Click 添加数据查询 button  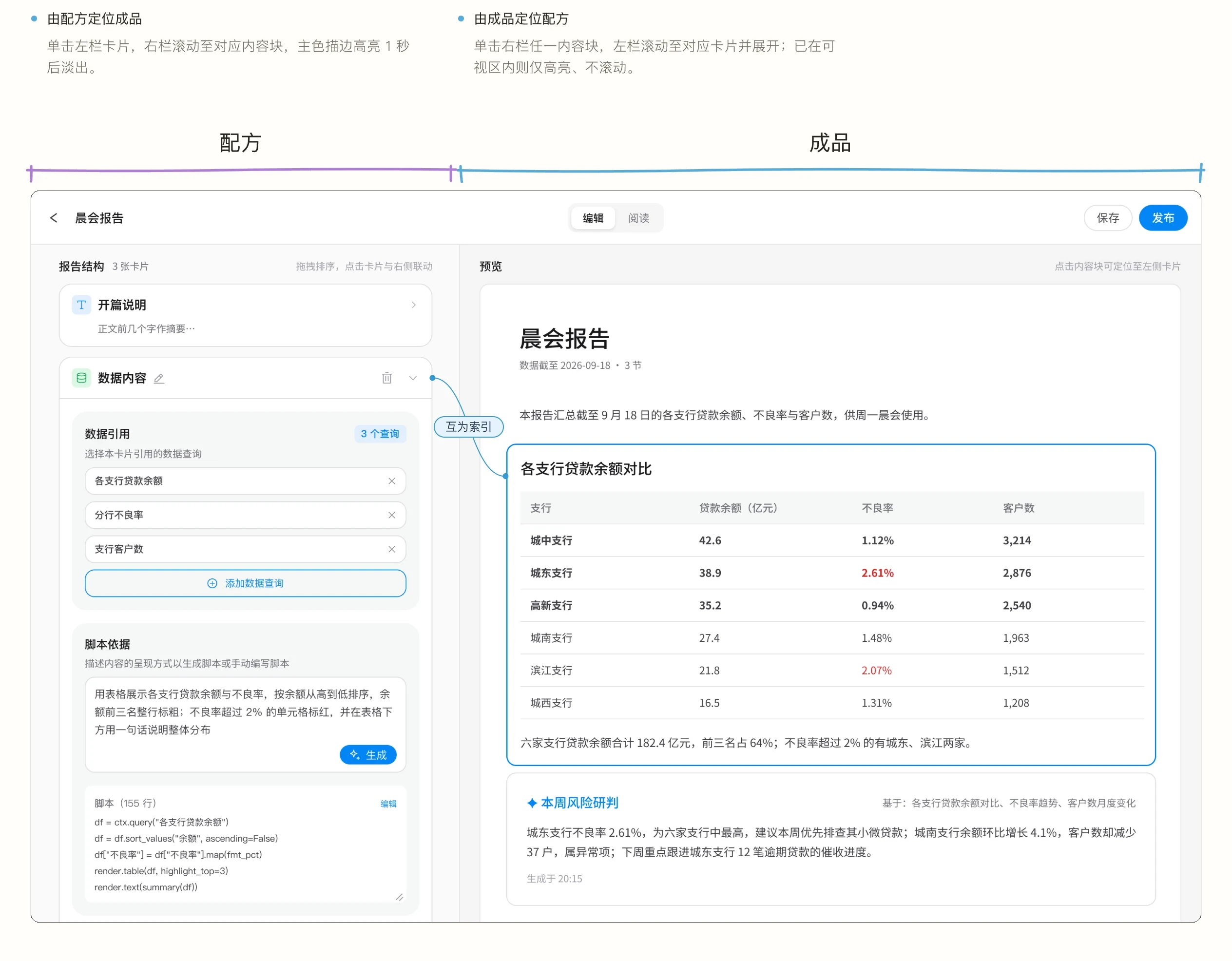[x=246, y=583]
